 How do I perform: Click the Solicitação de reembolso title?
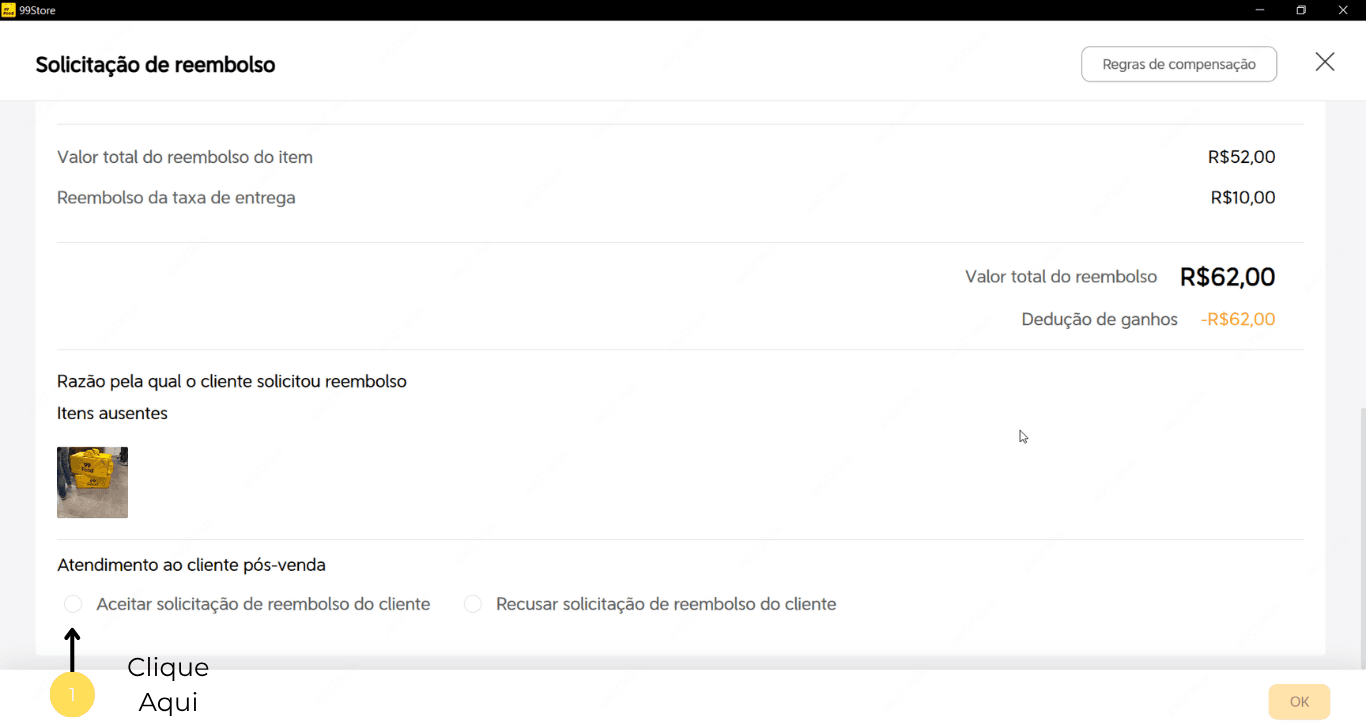(x=155, y=65)
